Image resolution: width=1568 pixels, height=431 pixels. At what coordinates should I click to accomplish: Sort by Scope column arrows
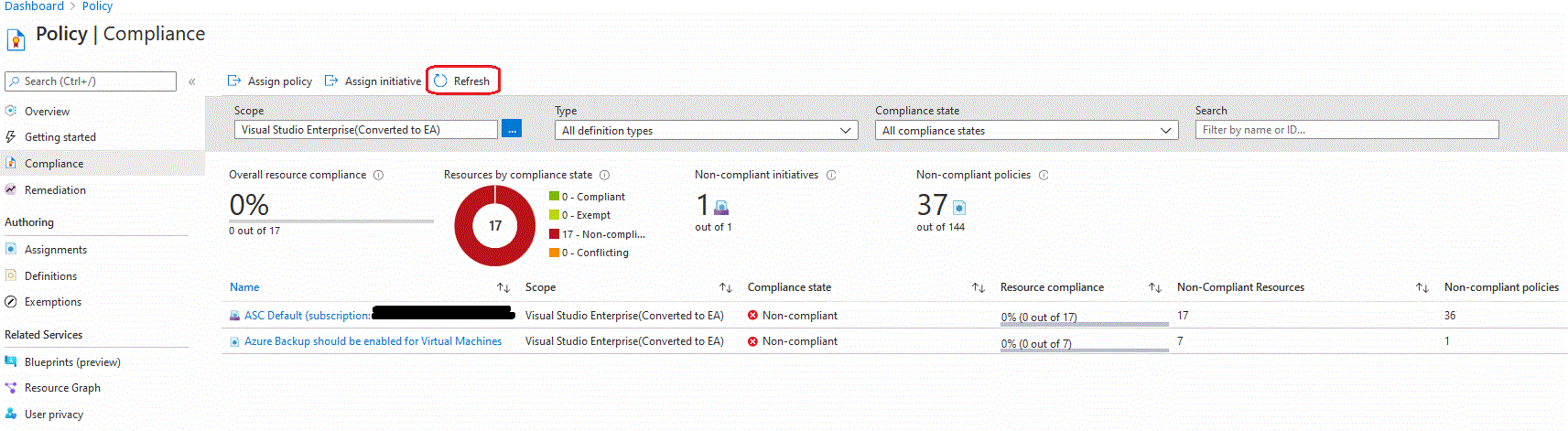pos(726,287)
